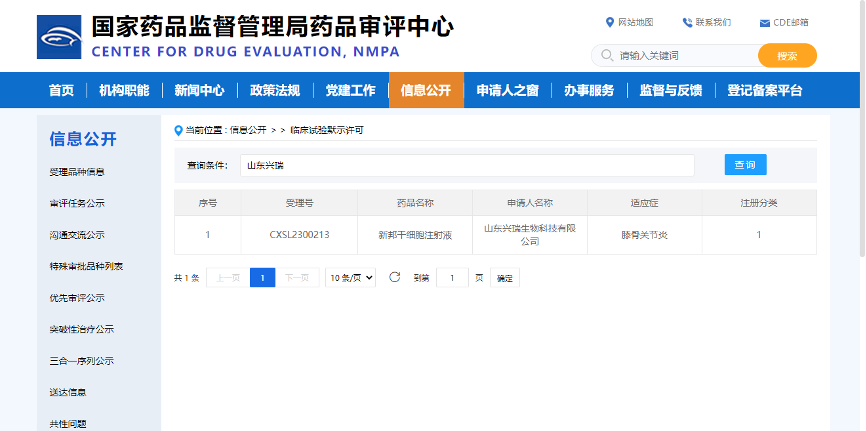866x431 pixels.
Task: Open the 联系我们 link
Action: 714,23
